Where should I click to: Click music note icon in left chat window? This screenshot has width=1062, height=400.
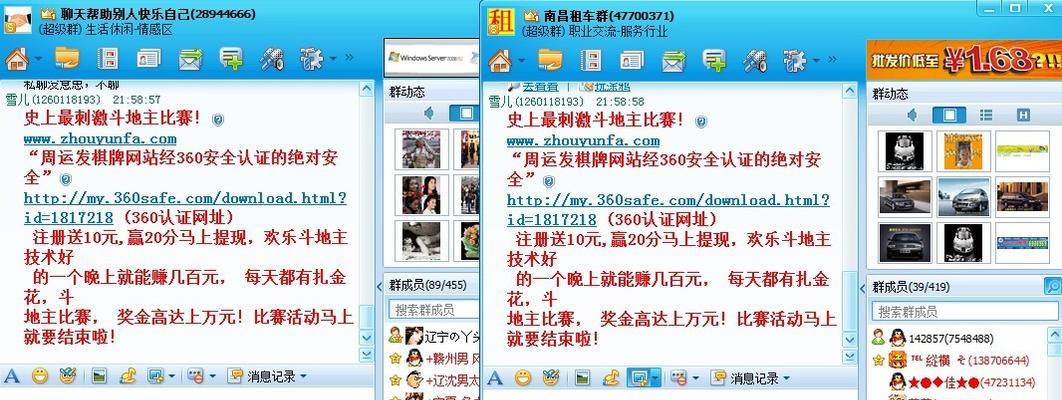click(x=128, y=376)
